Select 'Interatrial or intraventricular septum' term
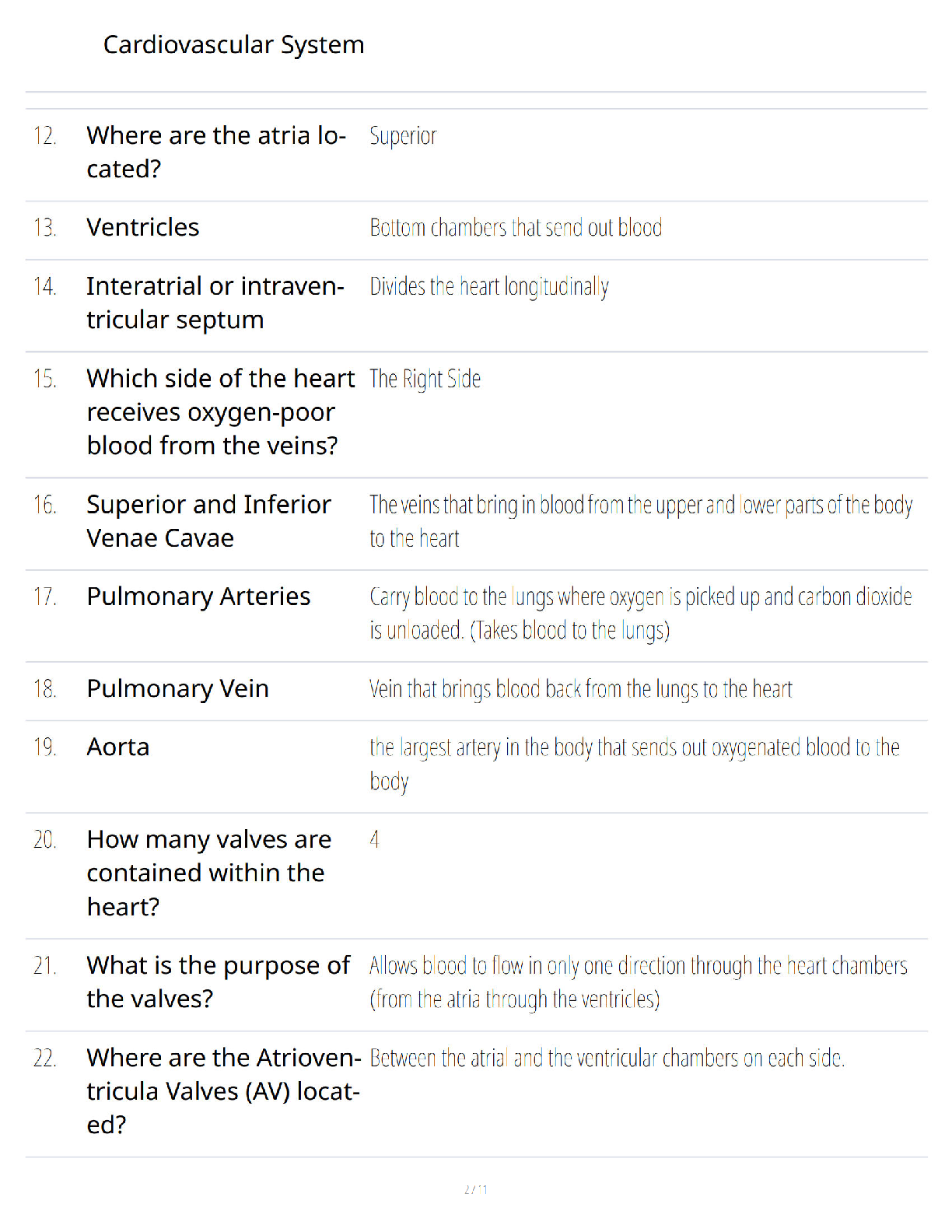The width and height of the screenshot is (952, 1232). coord(215,303)
